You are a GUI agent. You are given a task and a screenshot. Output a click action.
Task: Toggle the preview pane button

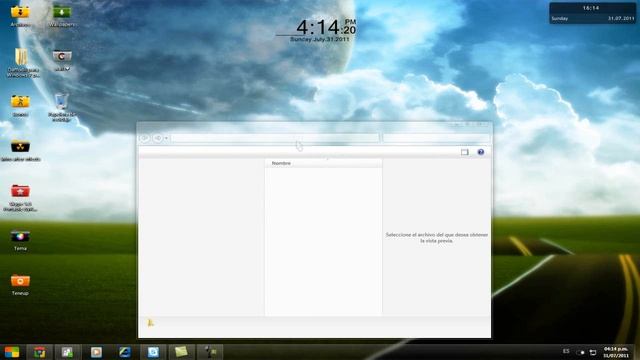pos(464,152)
